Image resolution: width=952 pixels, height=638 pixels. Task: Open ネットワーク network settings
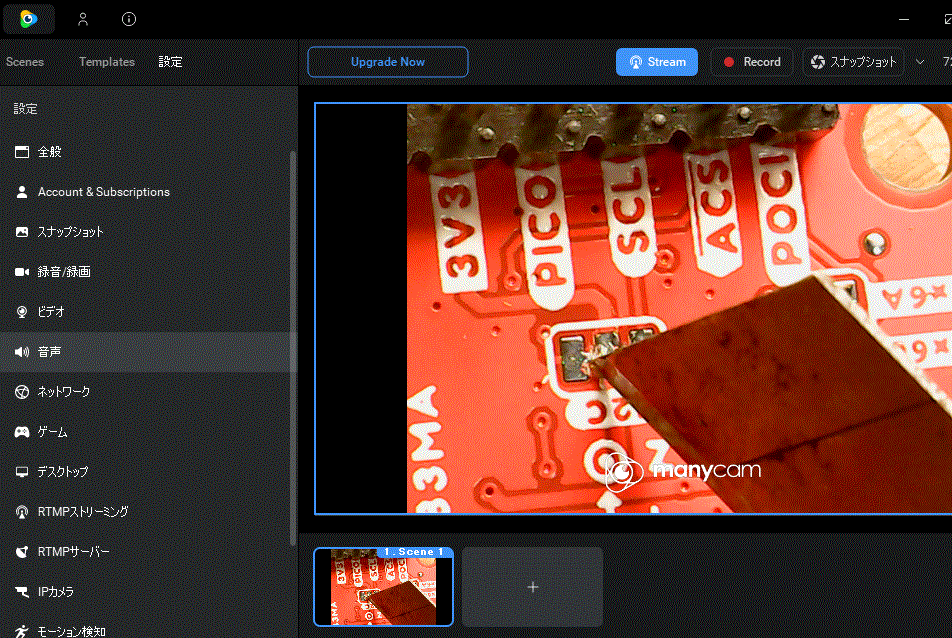(63, 392)
